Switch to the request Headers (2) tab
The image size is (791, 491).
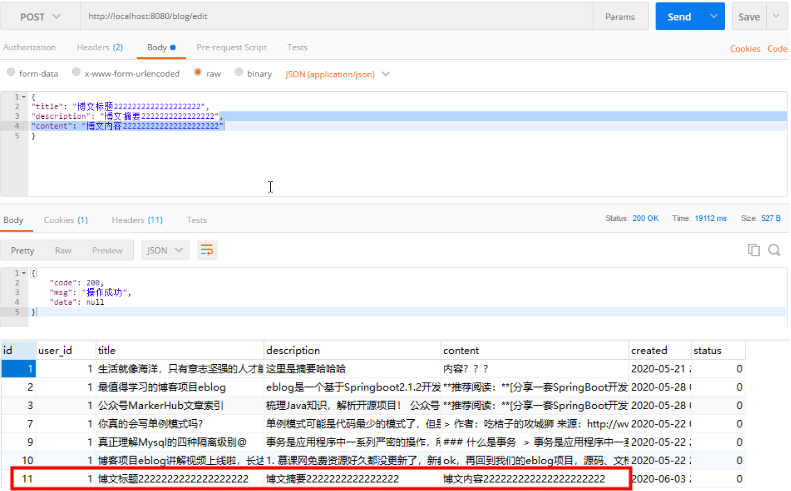(x=99, y=47)
